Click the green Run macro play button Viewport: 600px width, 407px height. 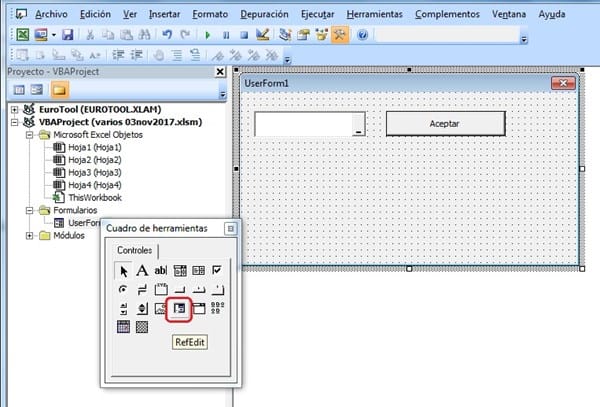point(208,36)
